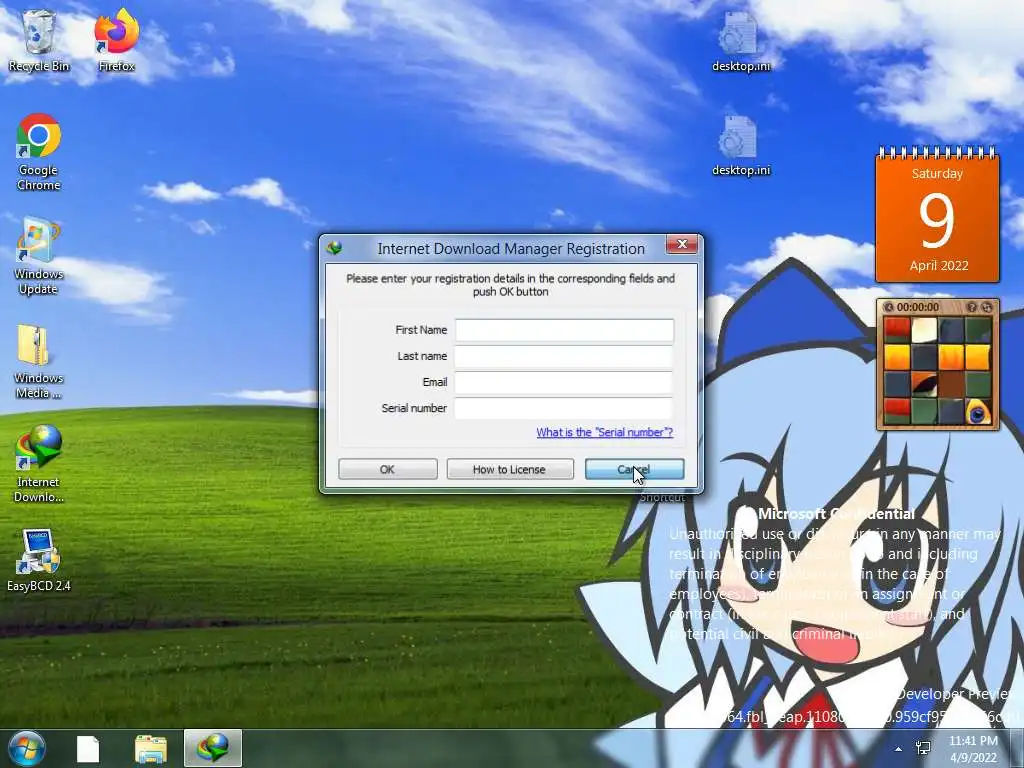Show hidden system tray icons arrow

[899, 749]
